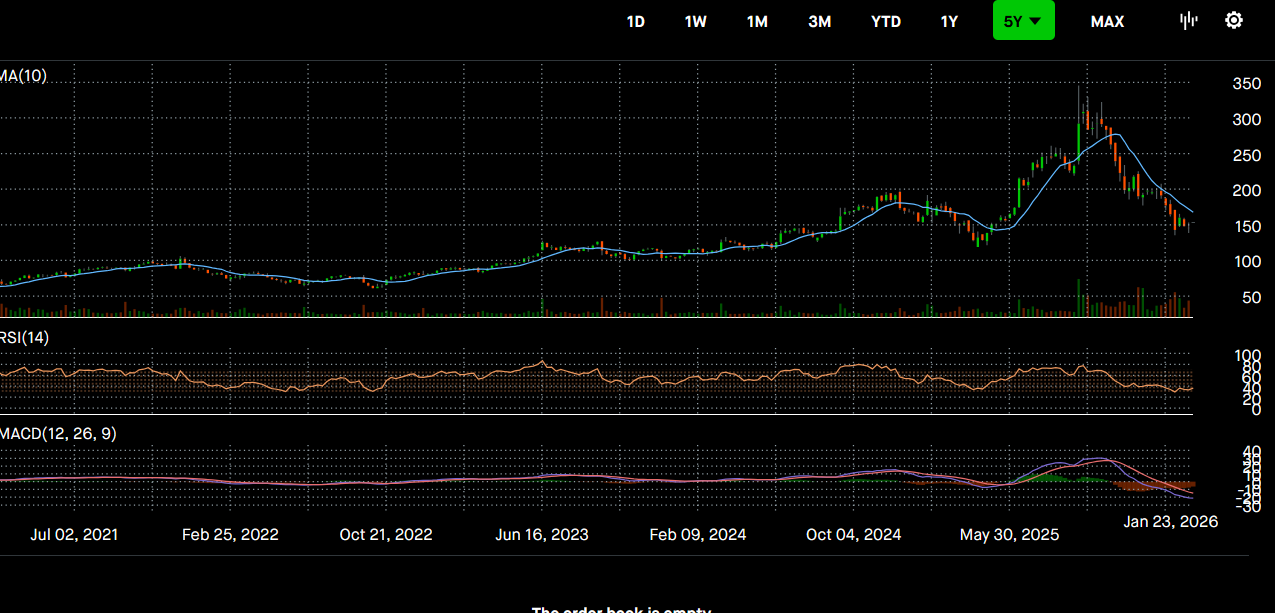
Task: Open the 5Y range dropdown
Action: [1023, 21]
